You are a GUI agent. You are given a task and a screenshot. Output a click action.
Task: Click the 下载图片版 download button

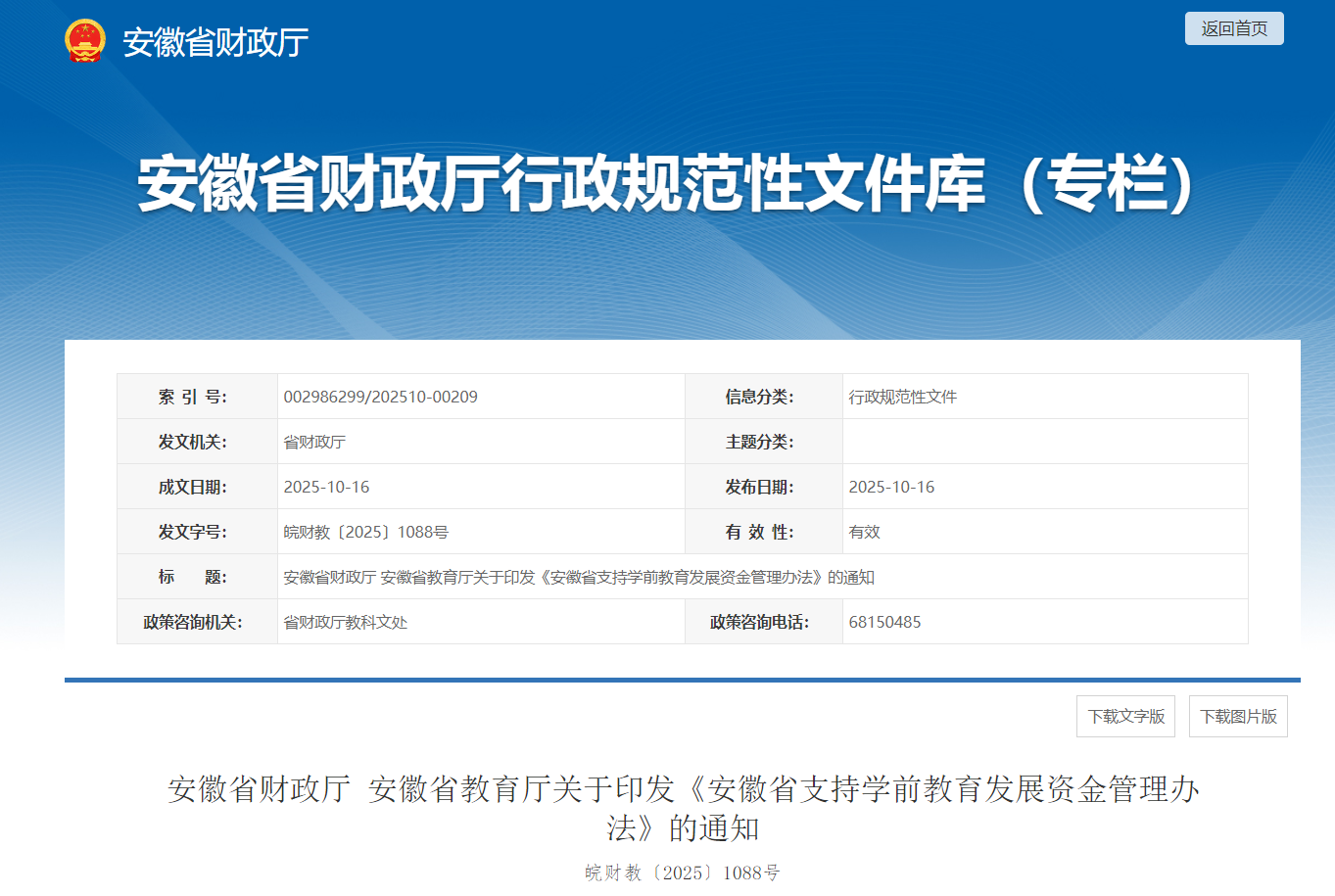point(1237,716)
